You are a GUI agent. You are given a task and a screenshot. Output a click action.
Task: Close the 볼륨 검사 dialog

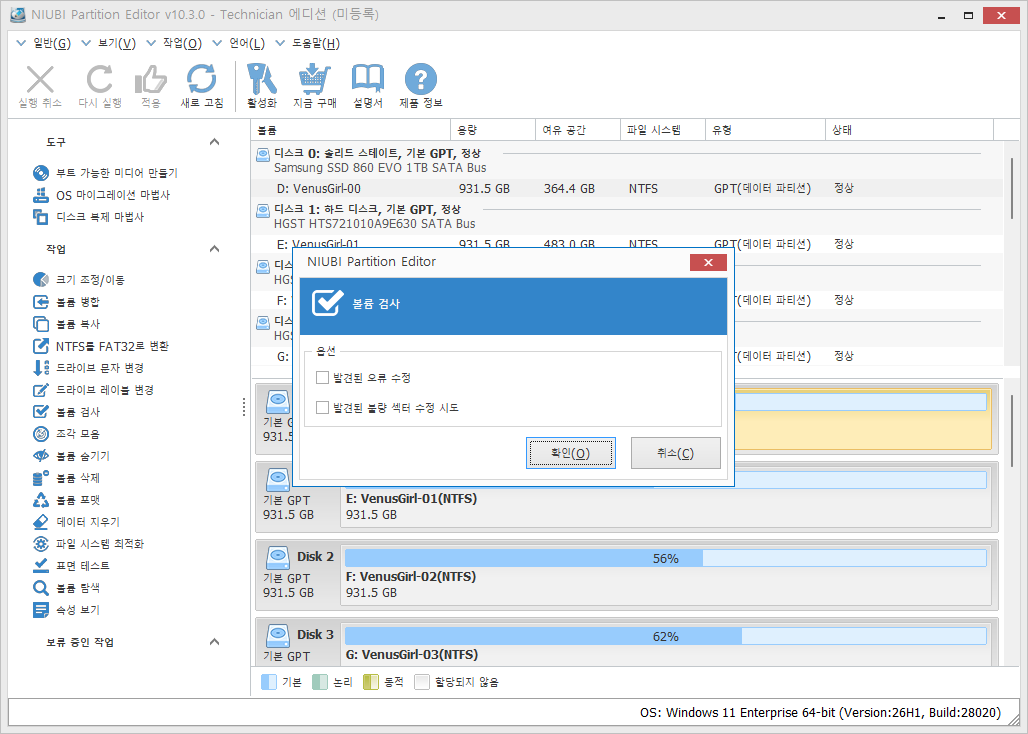[708, 262]
